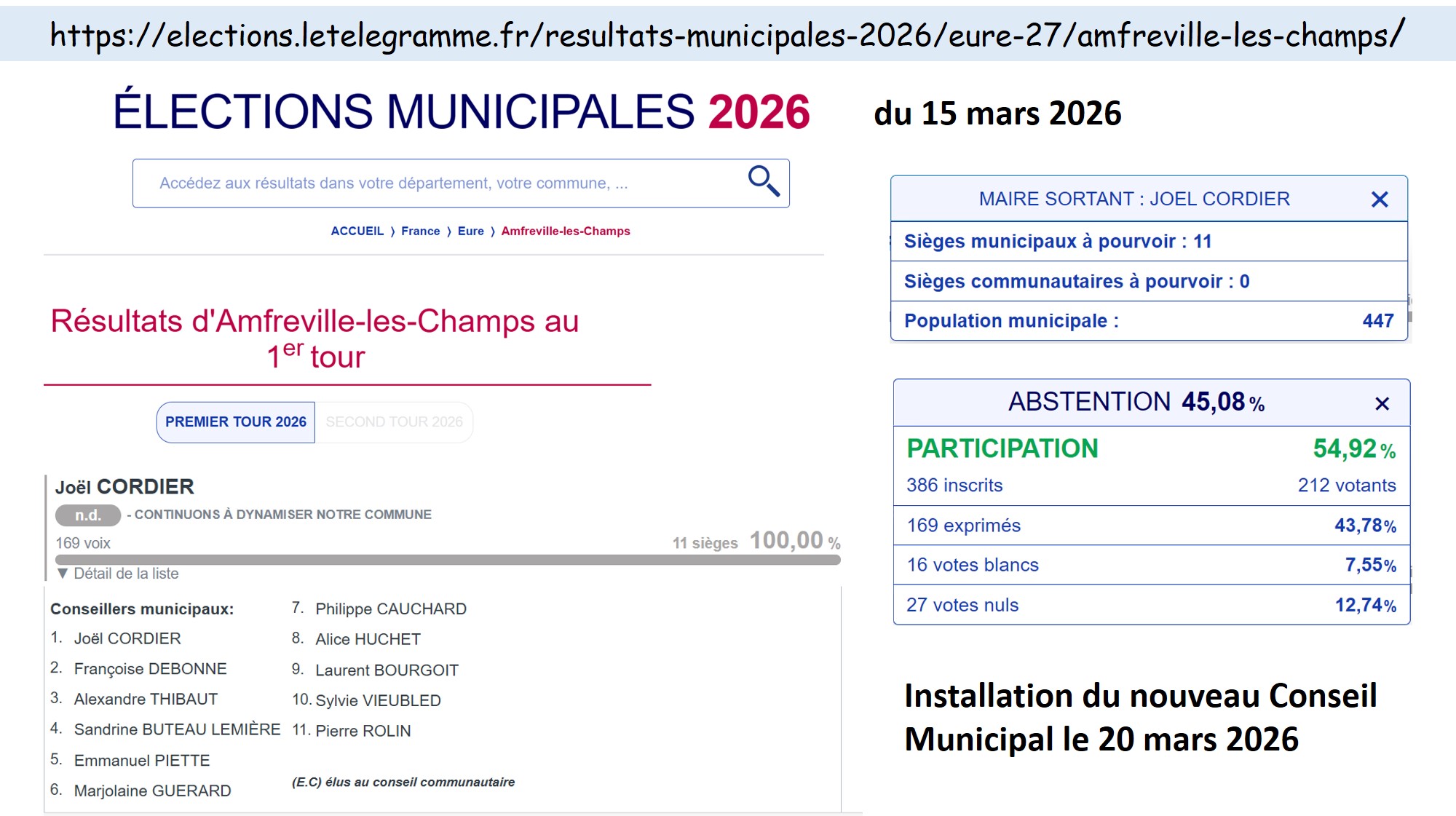1456x816 pixels.
Task: Go to France breadcrumb link
Action: (420, 231)
